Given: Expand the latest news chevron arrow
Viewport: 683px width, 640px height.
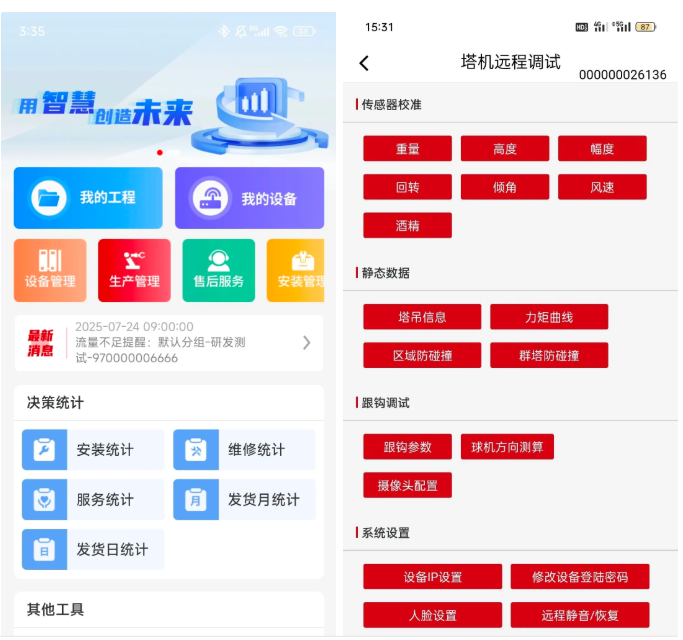Looking at the screenshot, I should click(306, 343).
